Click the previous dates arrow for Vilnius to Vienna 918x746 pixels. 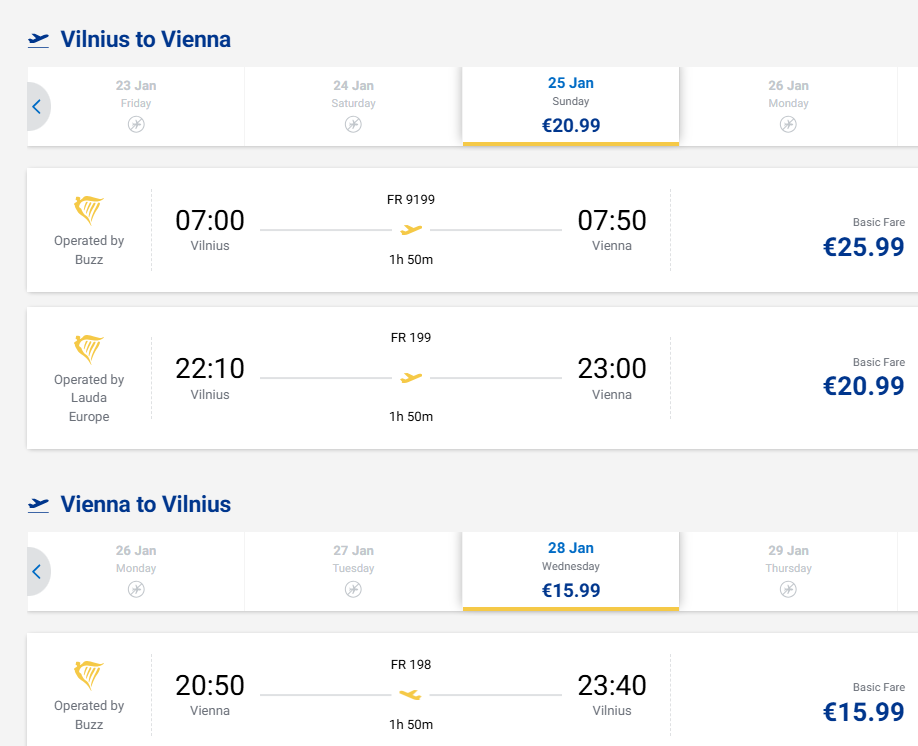[x=37, y=107]
